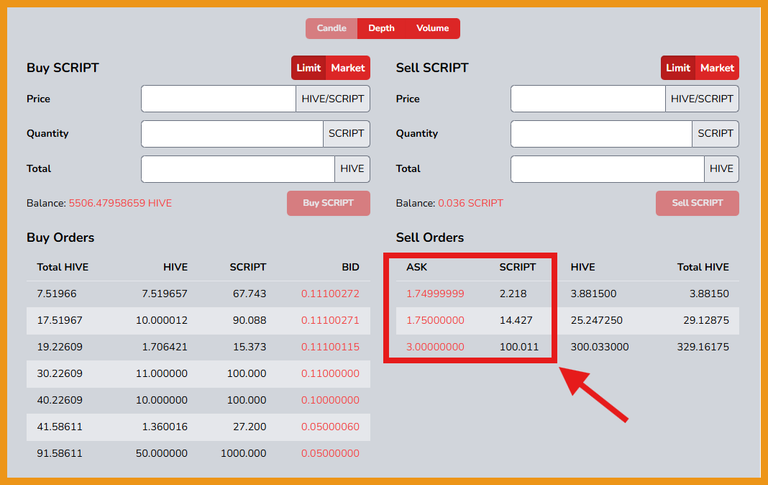Switch to the Depth chart tab
768x485 pixels.
381,28
